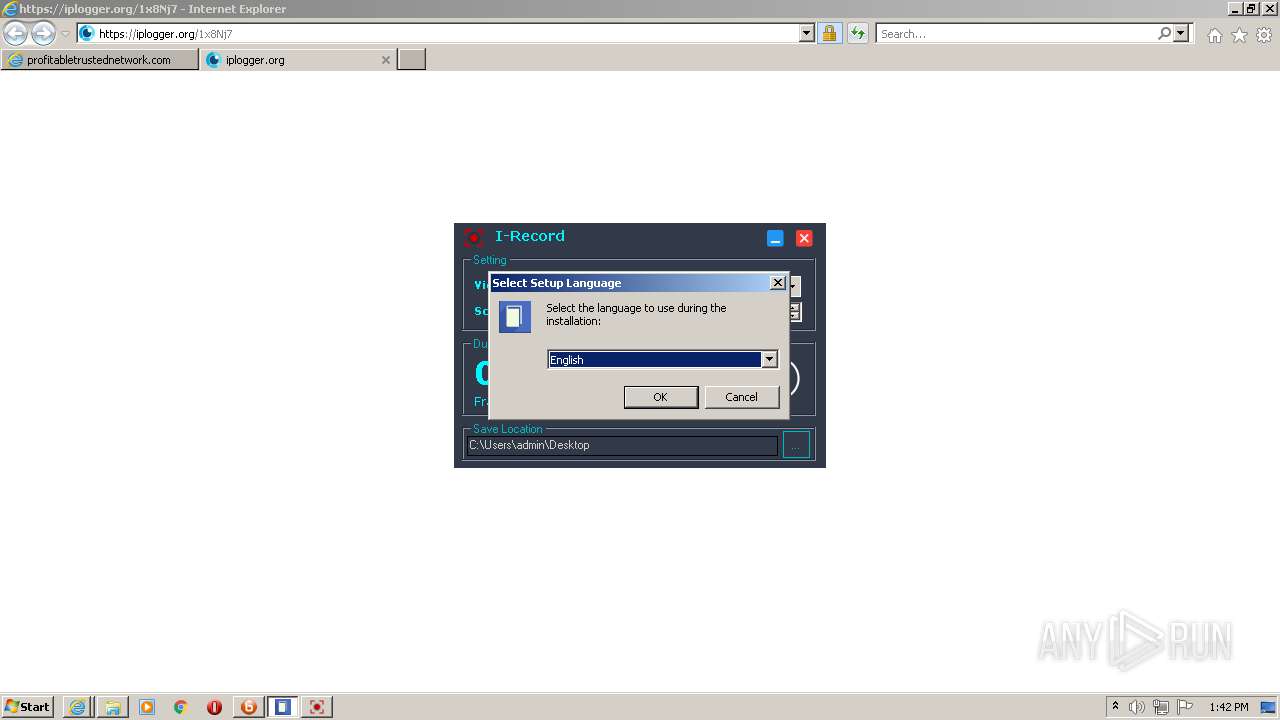
Task: Click the search magnifier icon
Action: point(1164,34)
